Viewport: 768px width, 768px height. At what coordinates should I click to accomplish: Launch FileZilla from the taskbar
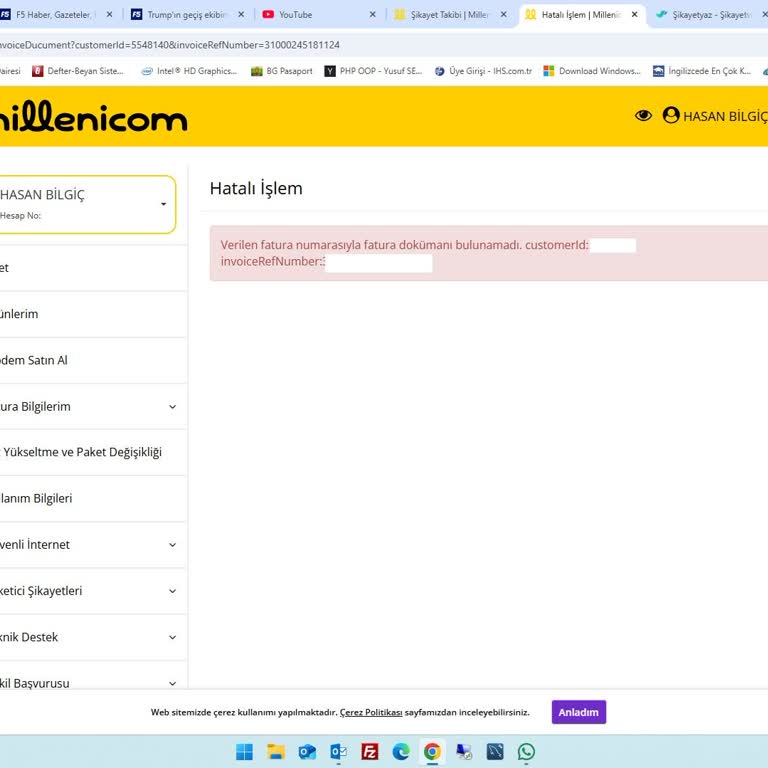tap(370, 751)
